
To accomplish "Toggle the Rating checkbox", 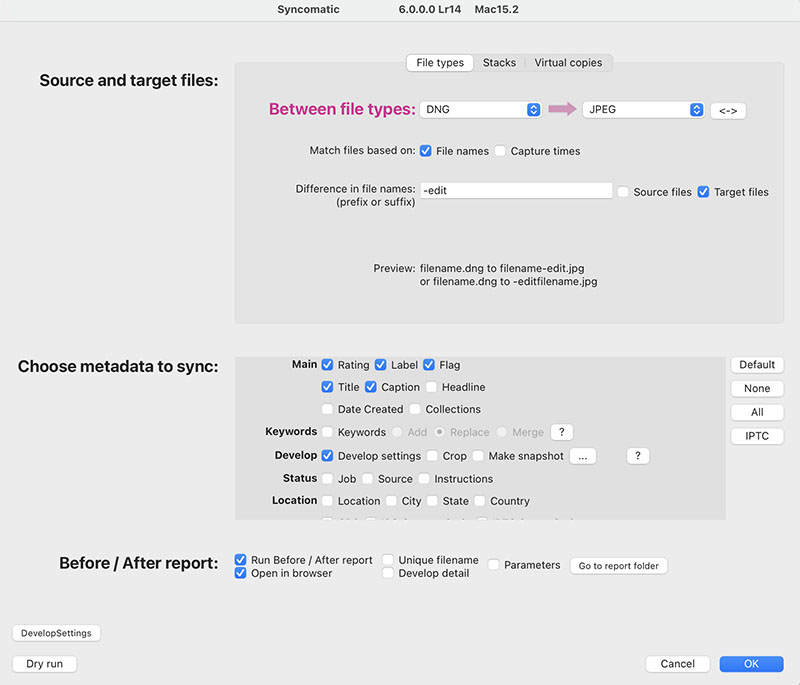I will [328, 365].
